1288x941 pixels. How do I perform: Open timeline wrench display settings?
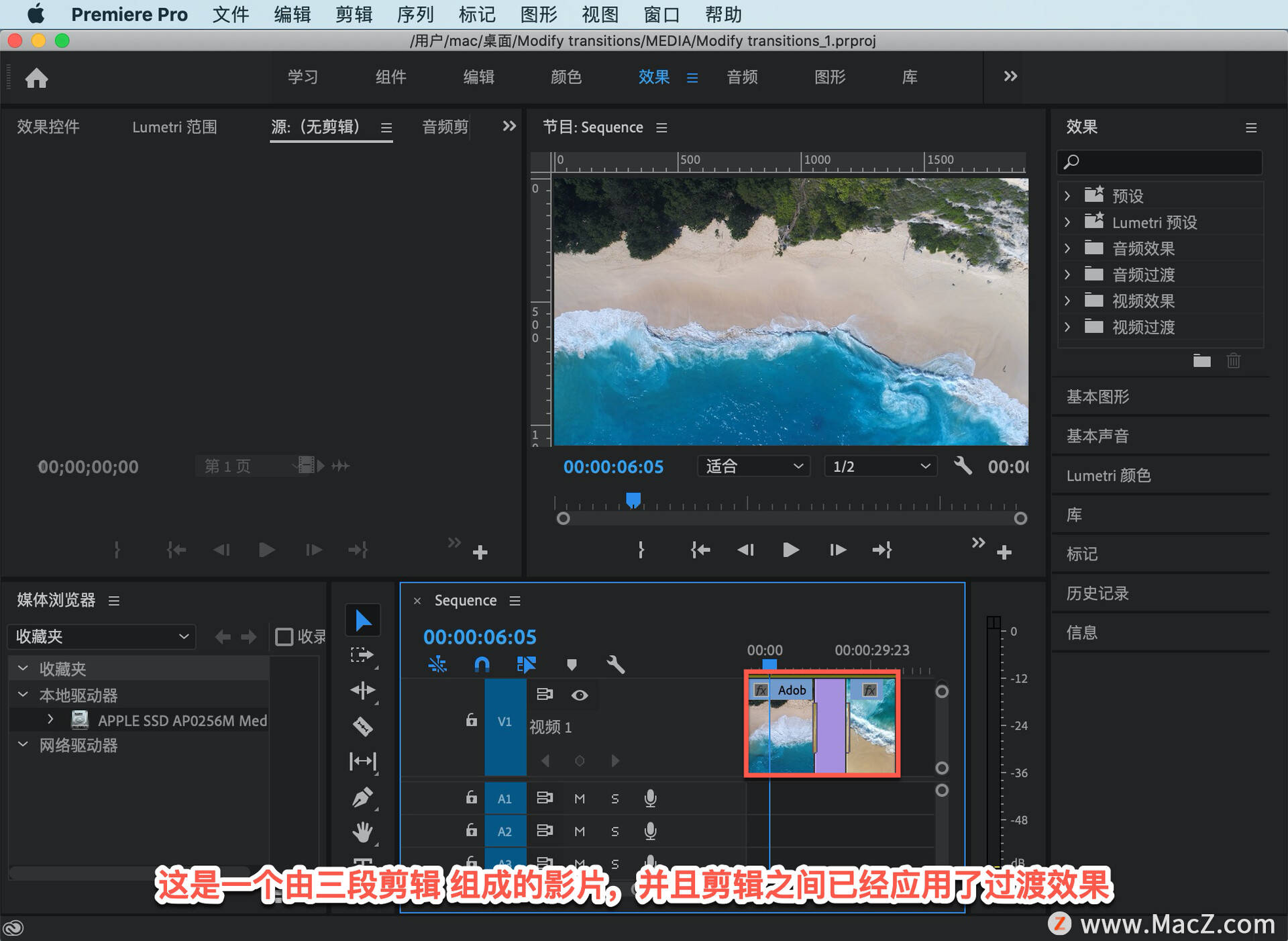pos(615,664)
